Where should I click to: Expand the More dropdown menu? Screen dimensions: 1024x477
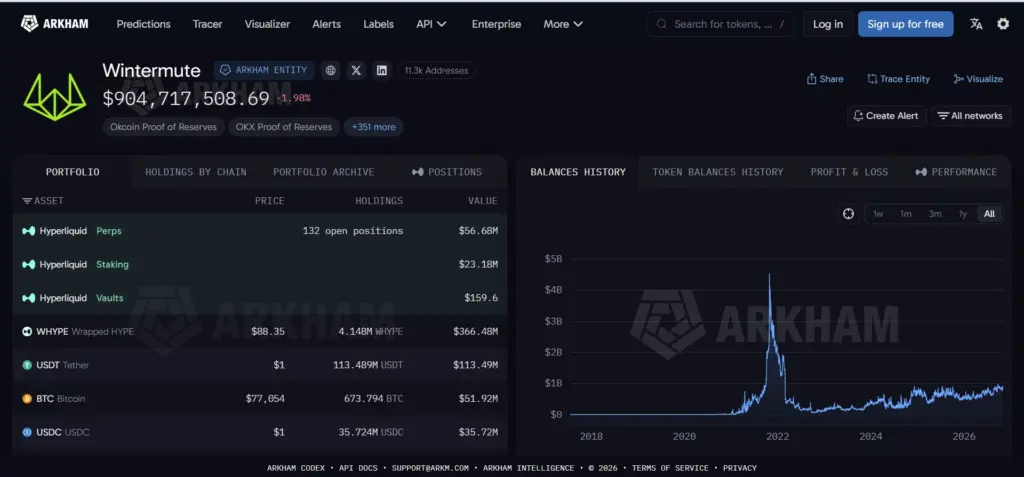click(563, 24)
